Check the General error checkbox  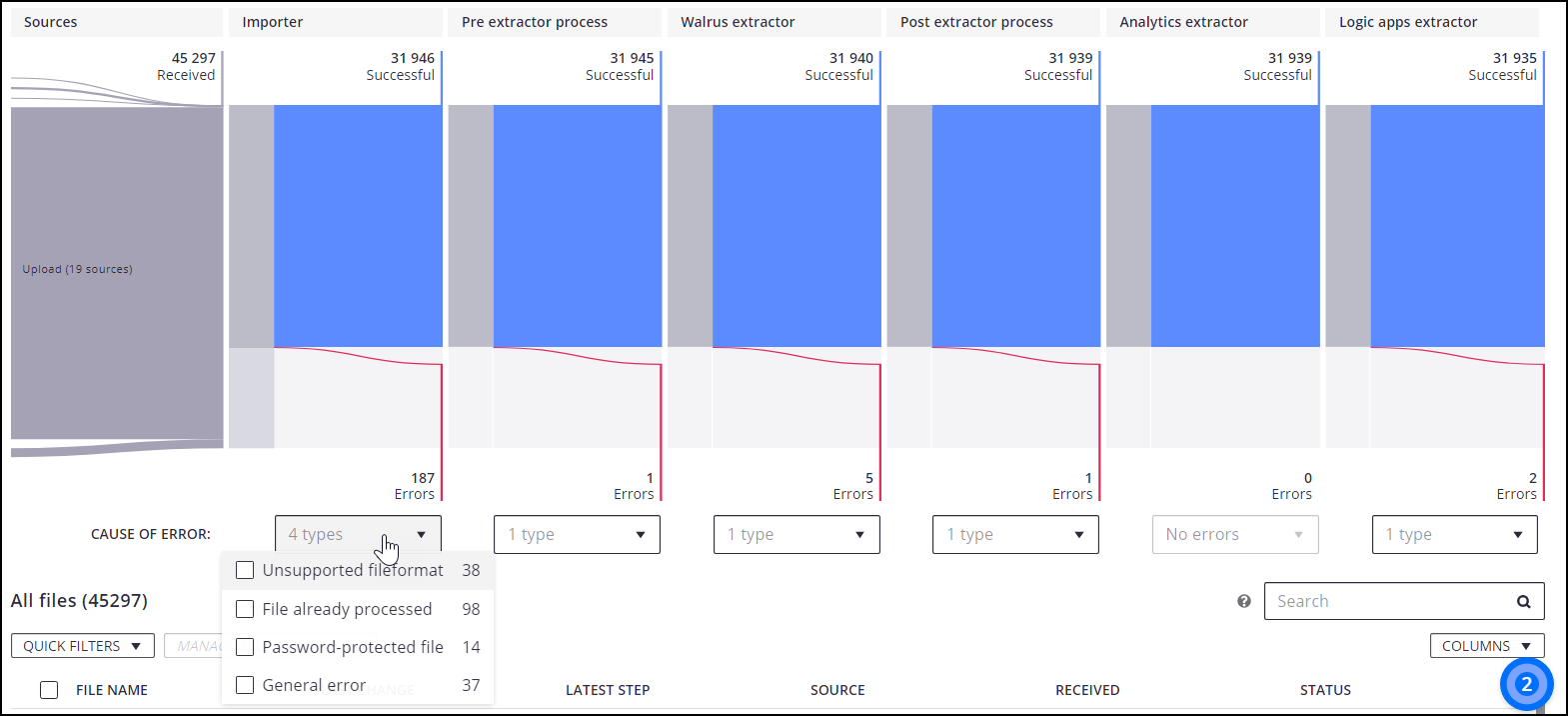[x=245, y=684]
